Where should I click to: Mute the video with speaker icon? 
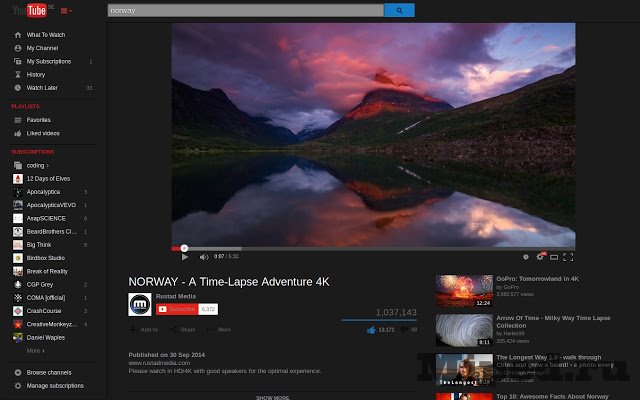204,257
